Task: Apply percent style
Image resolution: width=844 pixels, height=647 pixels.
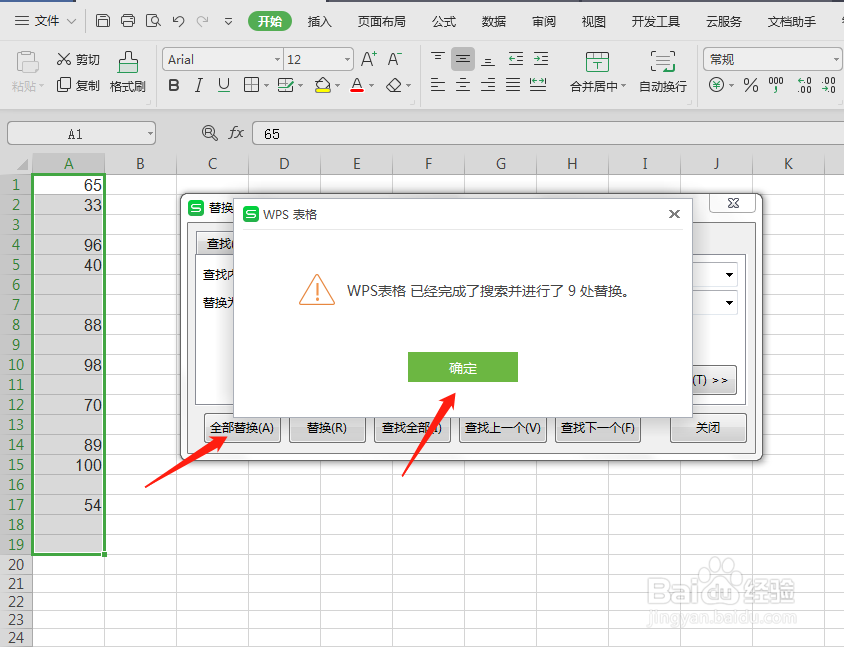Action: 751,85
